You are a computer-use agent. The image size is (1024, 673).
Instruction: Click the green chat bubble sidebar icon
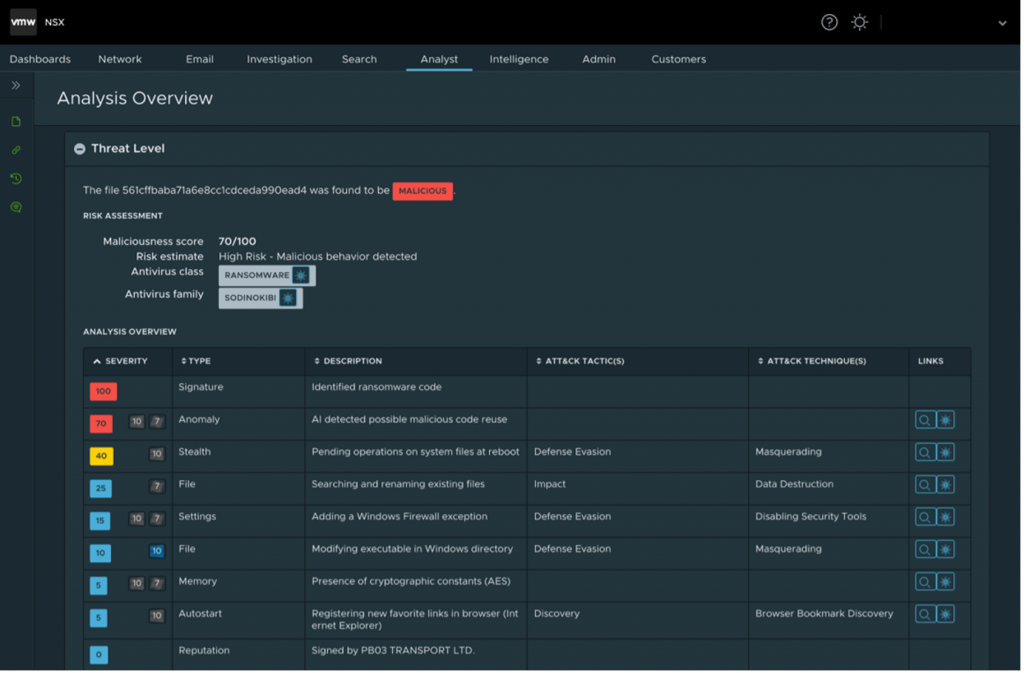16,207
